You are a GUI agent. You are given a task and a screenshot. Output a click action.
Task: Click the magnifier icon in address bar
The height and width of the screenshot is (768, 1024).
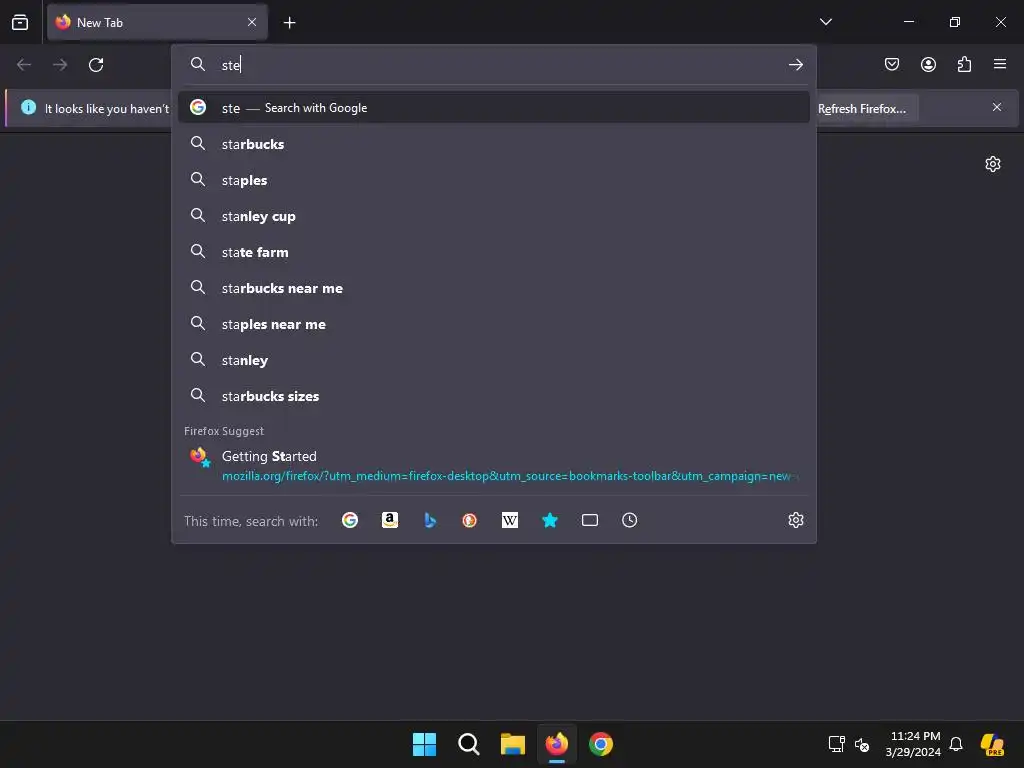point(197,64)
